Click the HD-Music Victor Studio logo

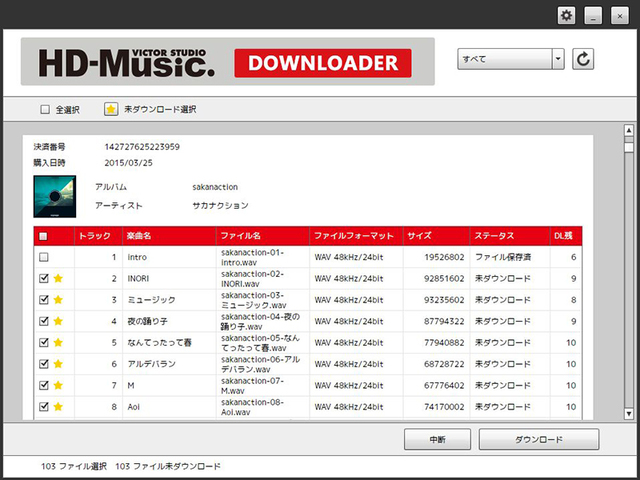coord(127,62)
